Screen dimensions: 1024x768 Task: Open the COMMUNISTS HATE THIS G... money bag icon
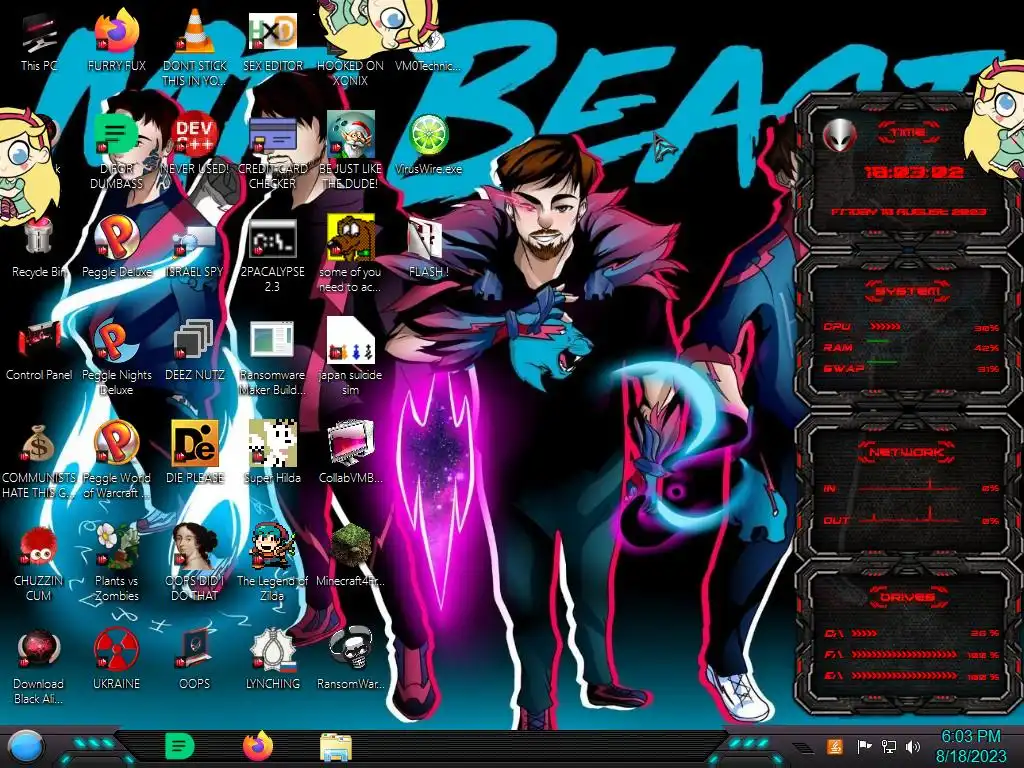pyautogui.click(x=39, y=460)
